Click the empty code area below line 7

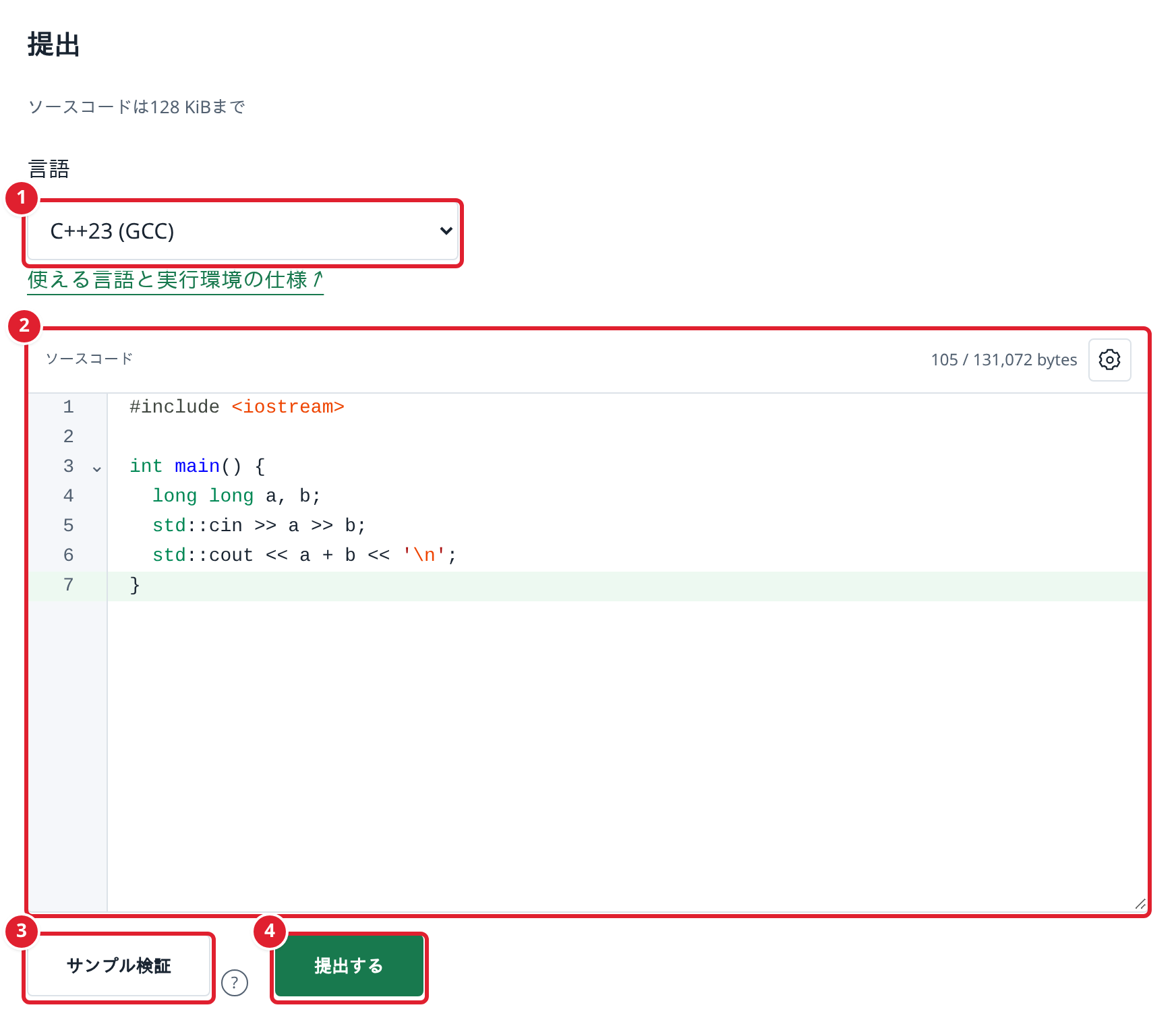(x=627, y=755)
